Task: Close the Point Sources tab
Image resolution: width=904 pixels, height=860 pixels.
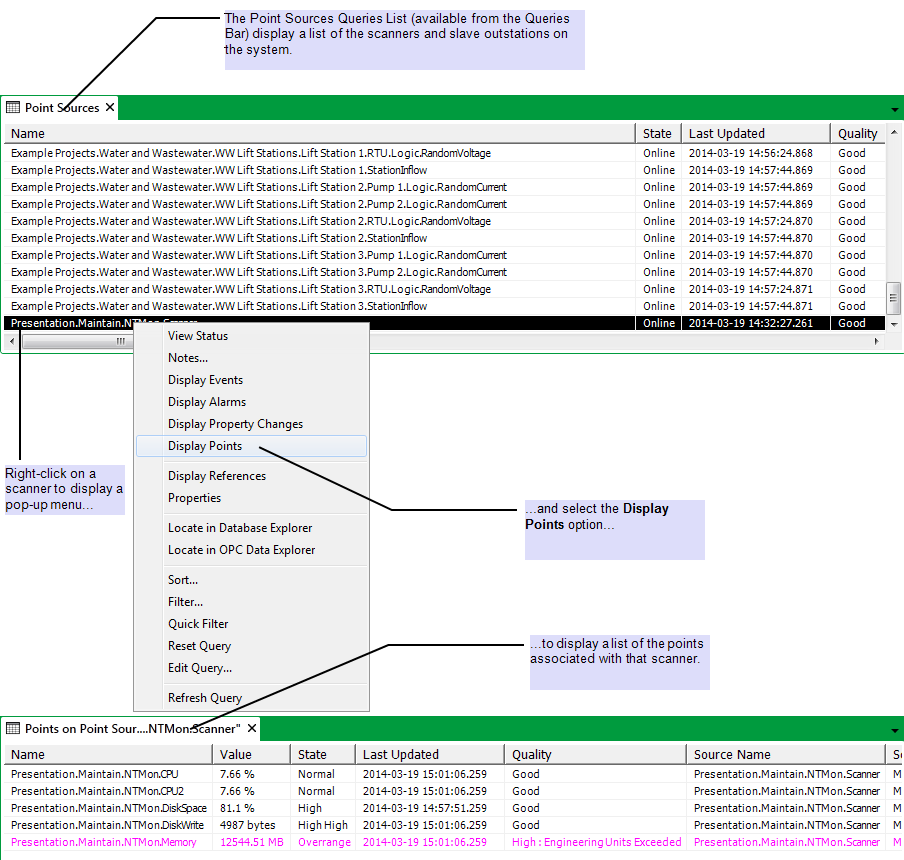Action: coord(110,108)
